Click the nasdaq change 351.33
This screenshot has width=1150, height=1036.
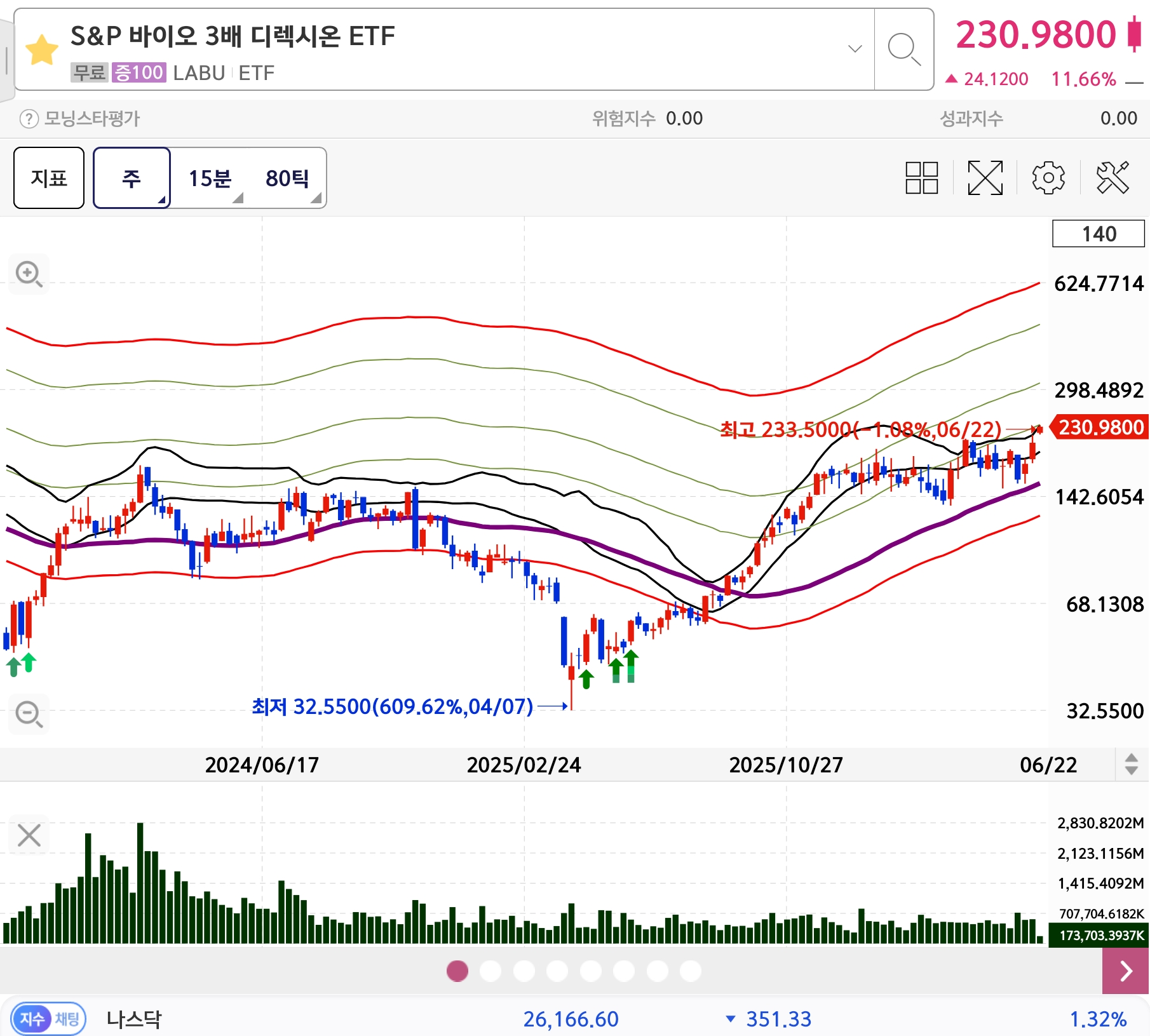778,1019
